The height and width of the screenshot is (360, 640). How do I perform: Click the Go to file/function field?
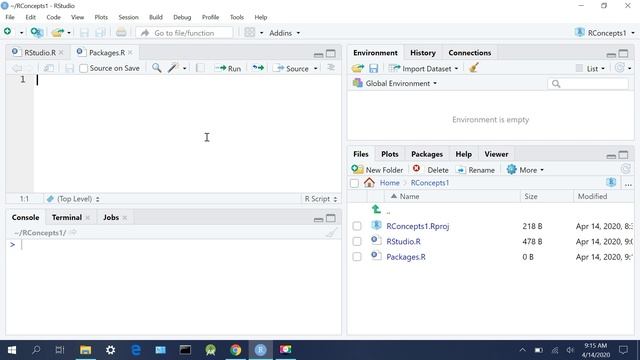point(184,33)
